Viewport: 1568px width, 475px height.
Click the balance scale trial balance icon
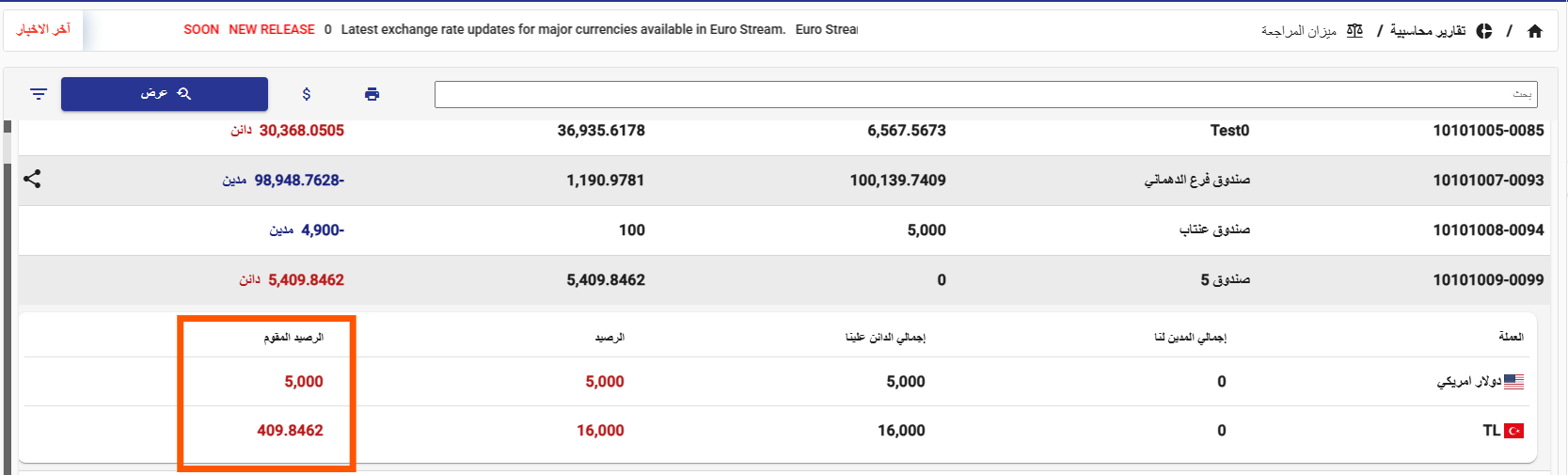[1354, 31]
